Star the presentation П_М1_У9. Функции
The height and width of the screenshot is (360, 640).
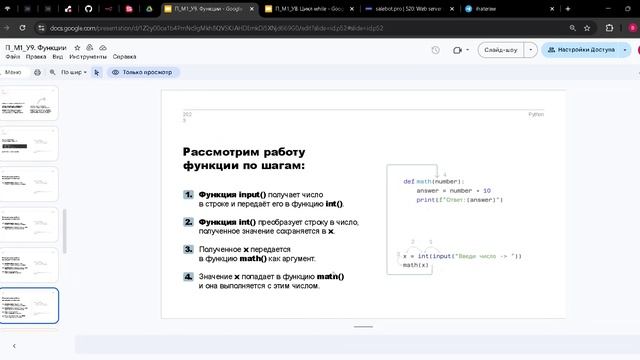(77, 48)
